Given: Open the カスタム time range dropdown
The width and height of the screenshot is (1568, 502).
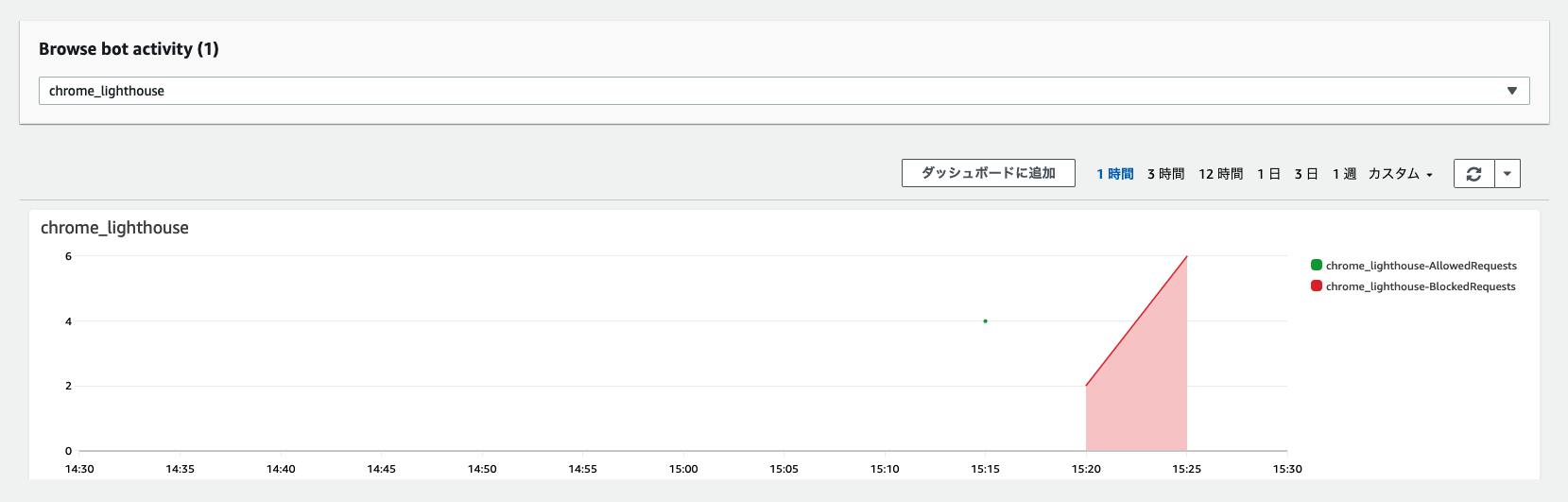Looking at the screenshot, I should pyautogui.click(x=1401, y=174).
